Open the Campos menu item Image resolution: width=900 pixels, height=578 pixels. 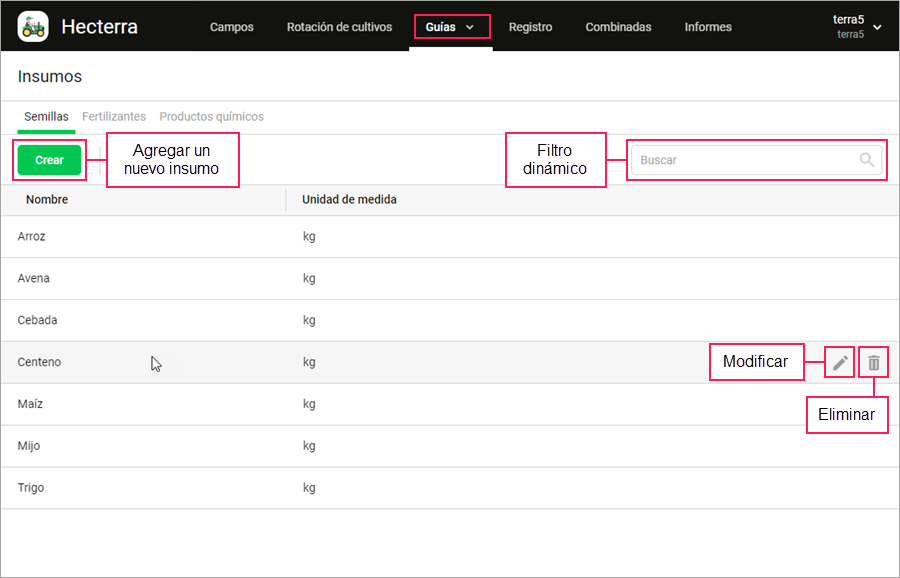pyautogui.click(x=232, y=27)
